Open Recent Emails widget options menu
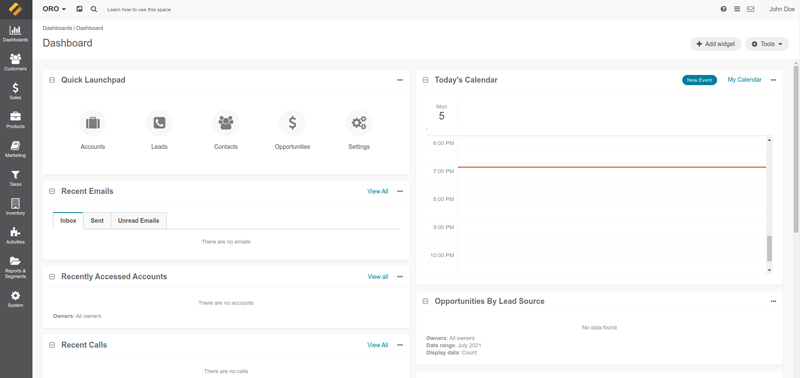The image size is (800, 378). [x=400, y=191]
